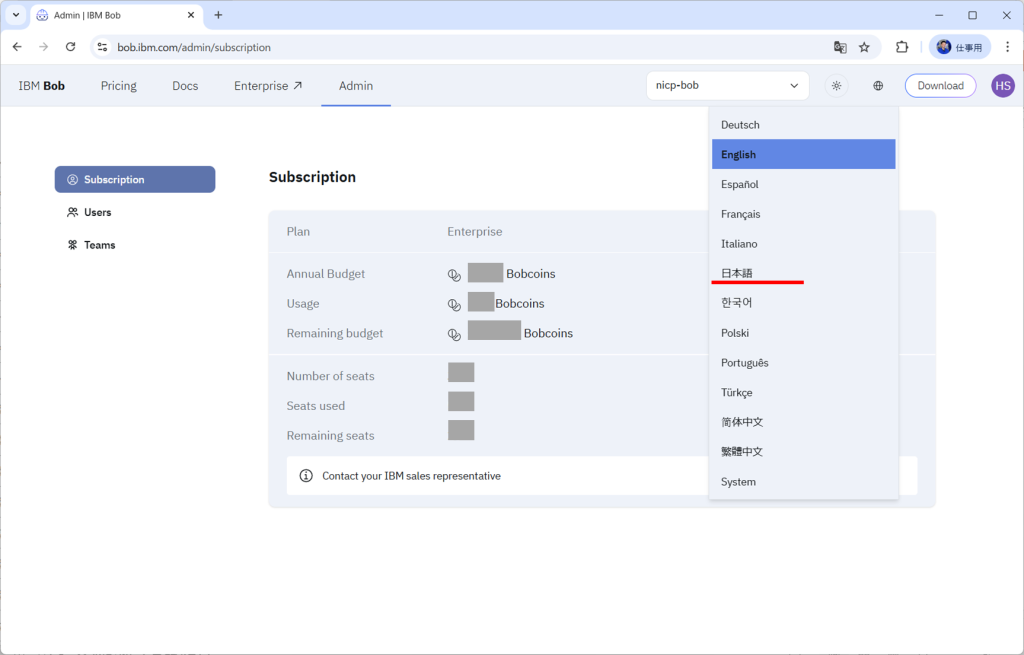Screen dimensions: 1024x655
Task: Click the Bobcoins icon next to Usage
Action: click(x=454, y=305)
